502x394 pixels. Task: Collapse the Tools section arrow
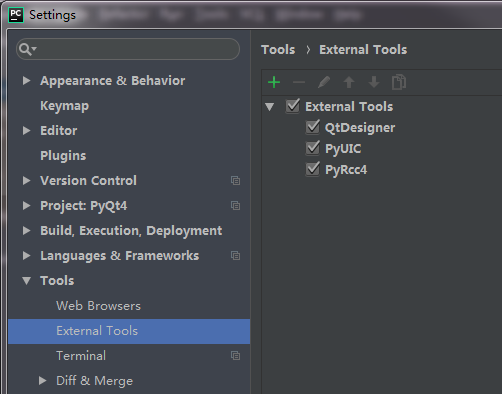[x=26, y=281]
